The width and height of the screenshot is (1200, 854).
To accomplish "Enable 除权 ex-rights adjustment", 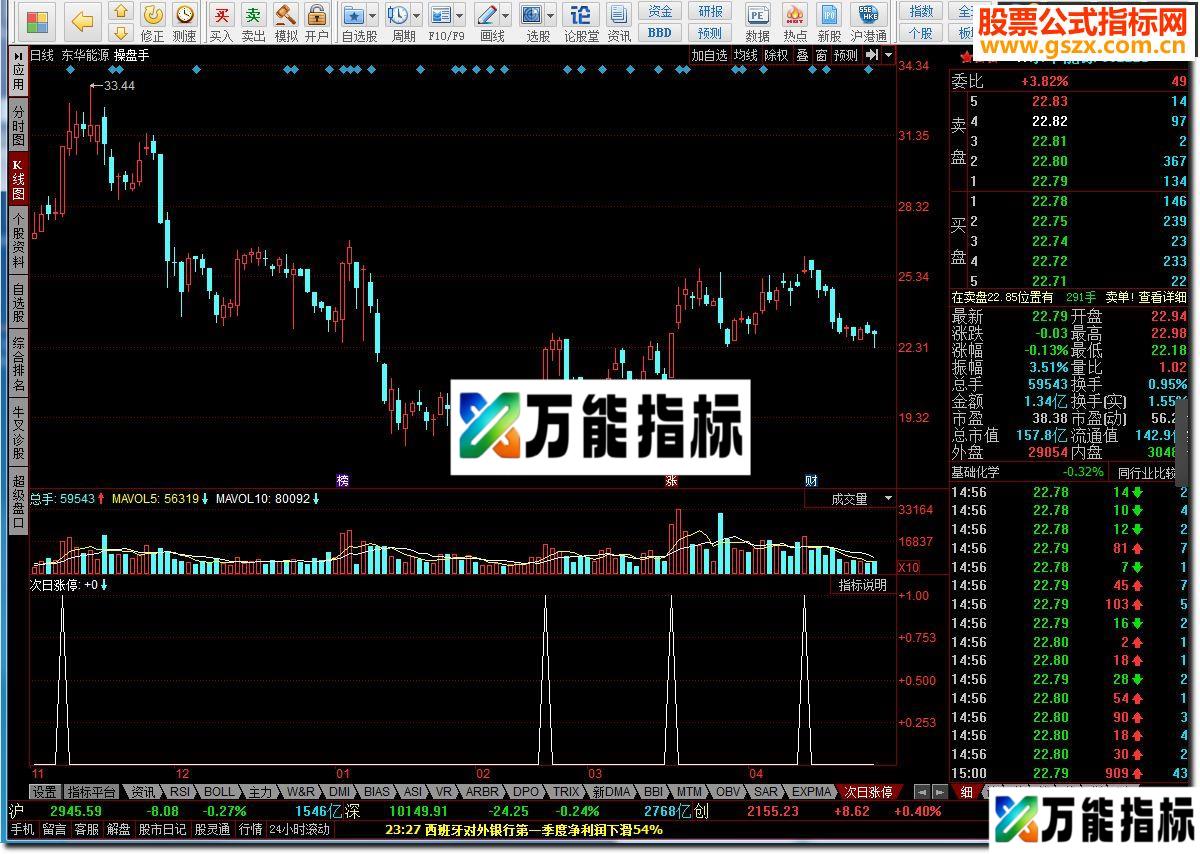I will [775, 55].
